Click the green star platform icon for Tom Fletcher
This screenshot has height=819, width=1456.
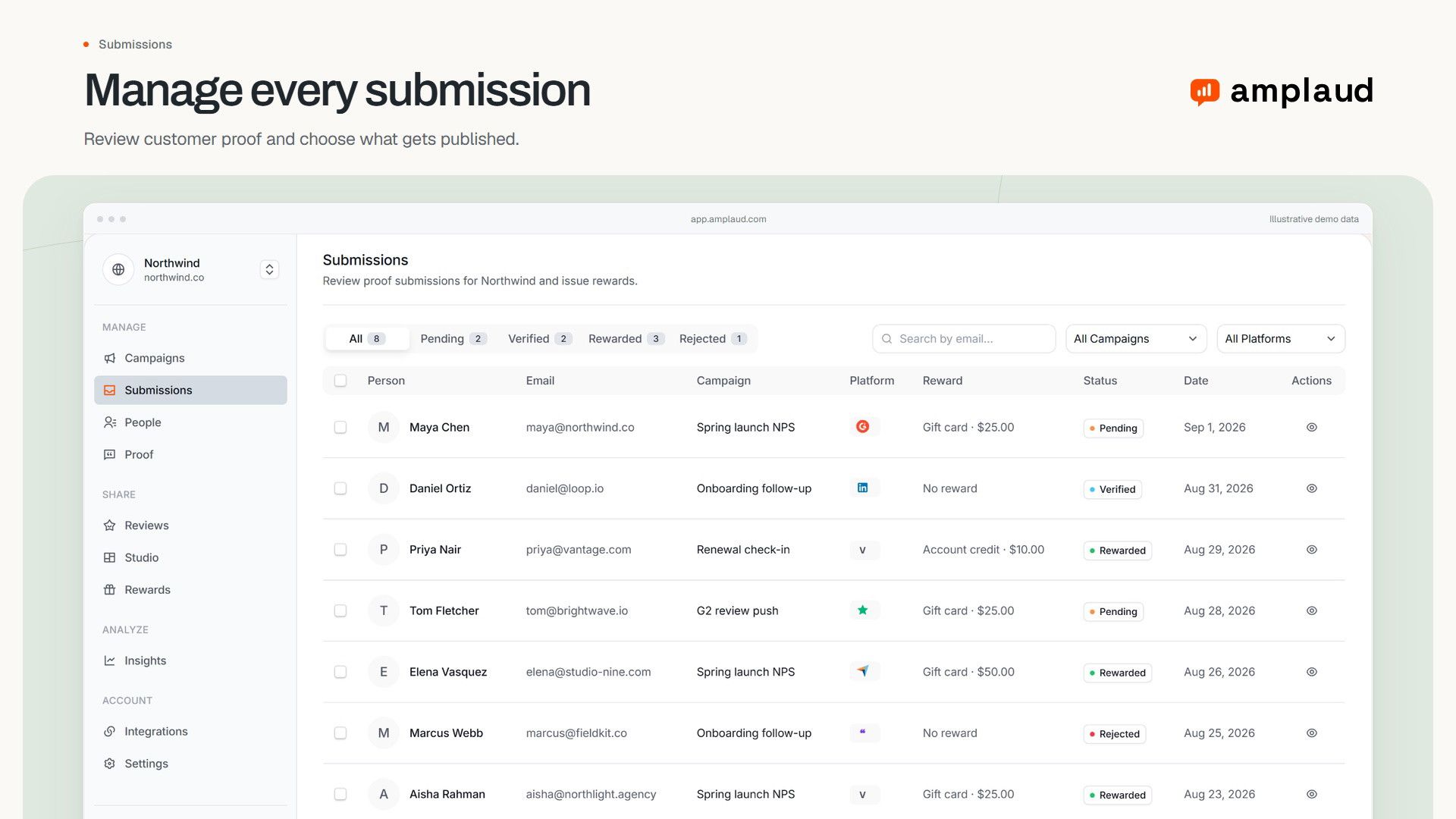tap(862, 610)
